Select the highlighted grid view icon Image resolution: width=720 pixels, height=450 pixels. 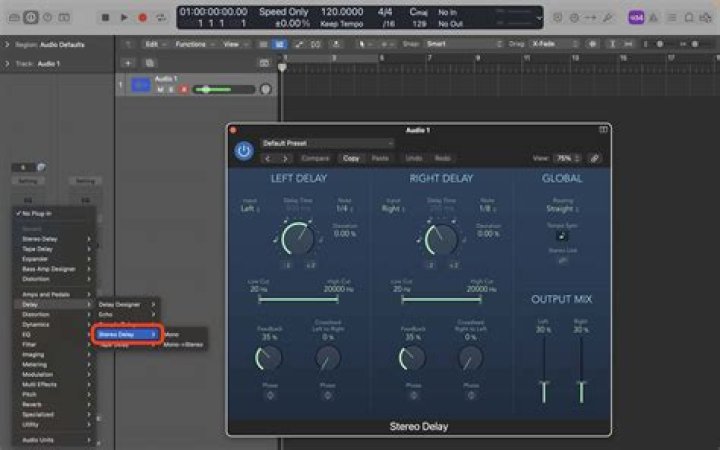[x=279, y=44]
